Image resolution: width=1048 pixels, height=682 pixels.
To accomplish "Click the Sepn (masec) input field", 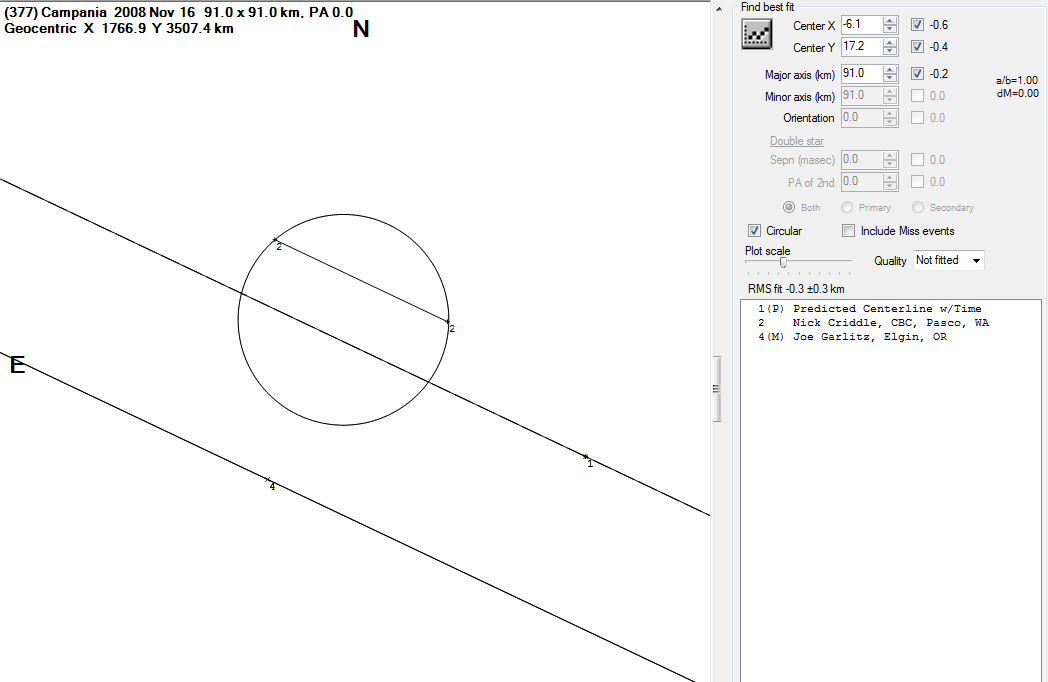I will click(x=862, y=160).
